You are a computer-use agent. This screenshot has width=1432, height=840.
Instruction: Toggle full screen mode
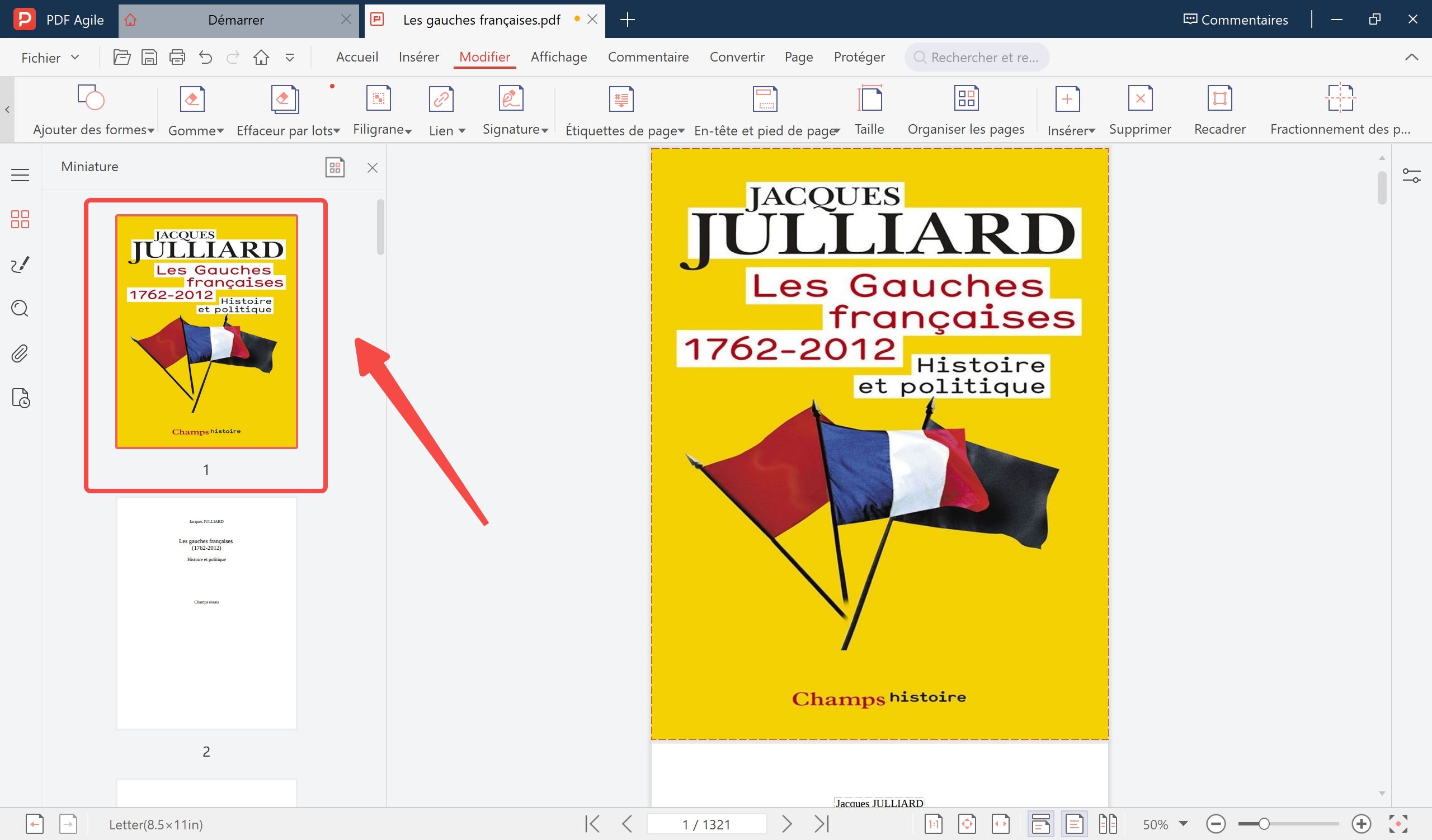1398,824
